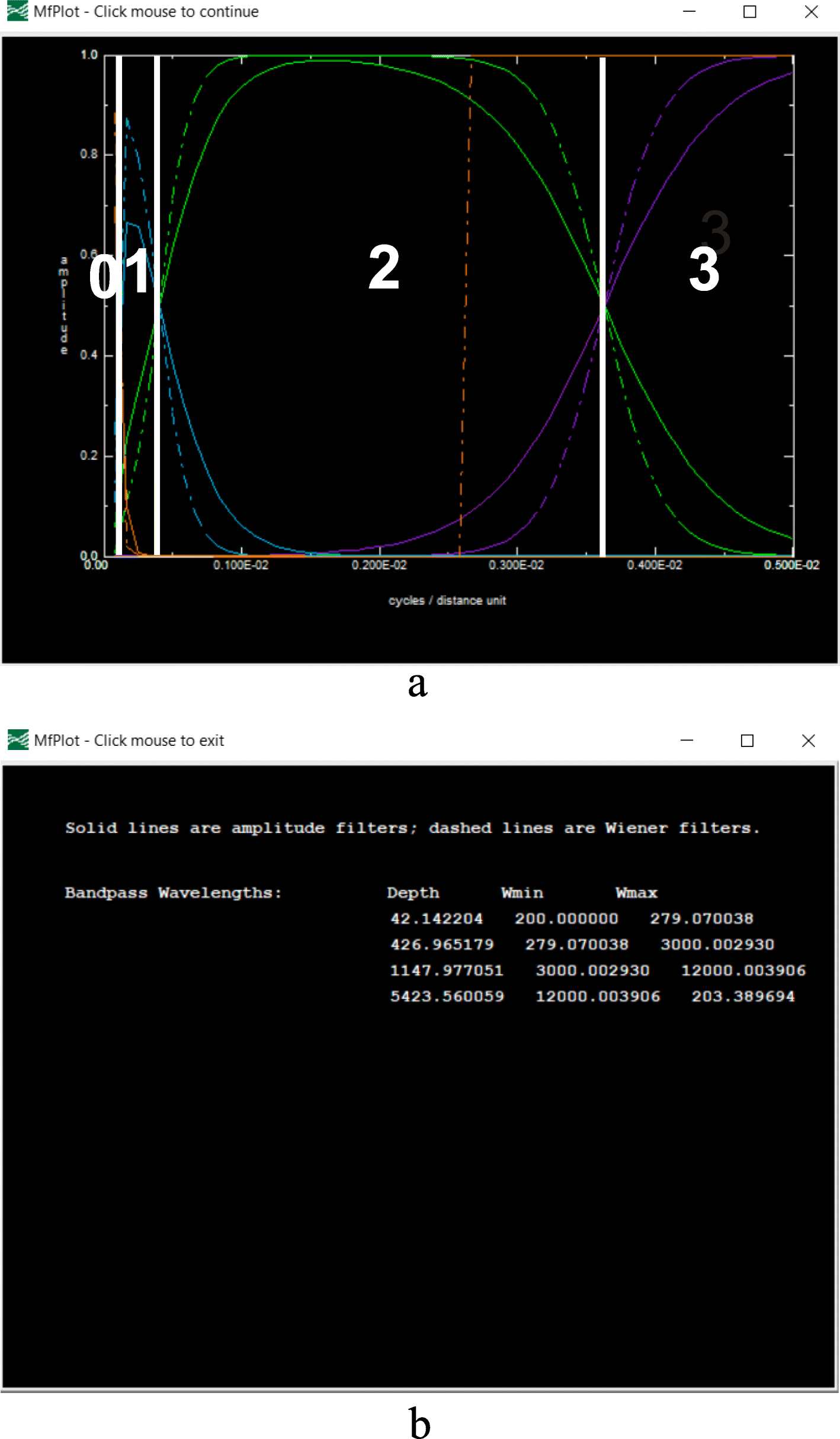Image resolution: width=840 pixels, height=1439 pixels.
Task: Click the 'MfPlot - Click mouse to exit' title
Action: click(129, 741)
